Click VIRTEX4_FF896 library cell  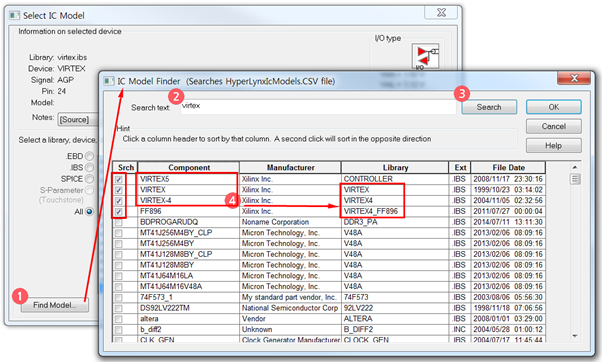[x=395, y=211]
